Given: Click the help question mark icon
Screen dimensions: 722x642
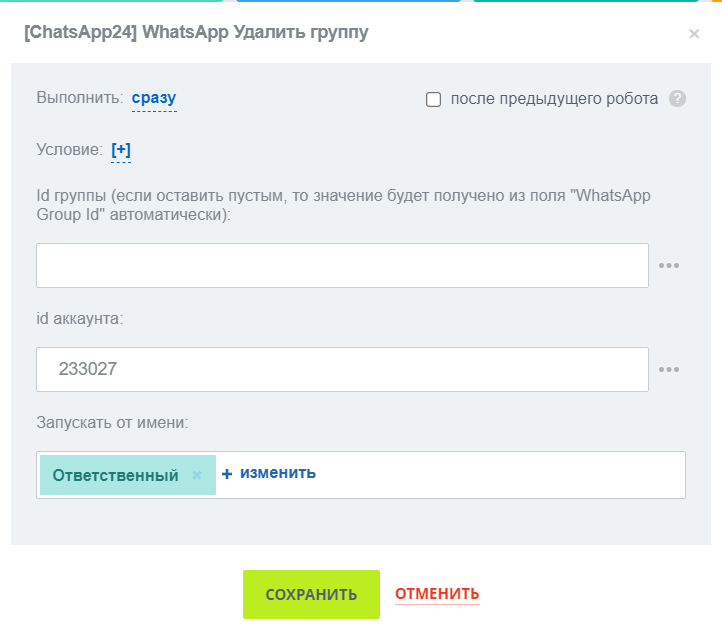Looking at the screenshot, I should click(x=677, y=99).
